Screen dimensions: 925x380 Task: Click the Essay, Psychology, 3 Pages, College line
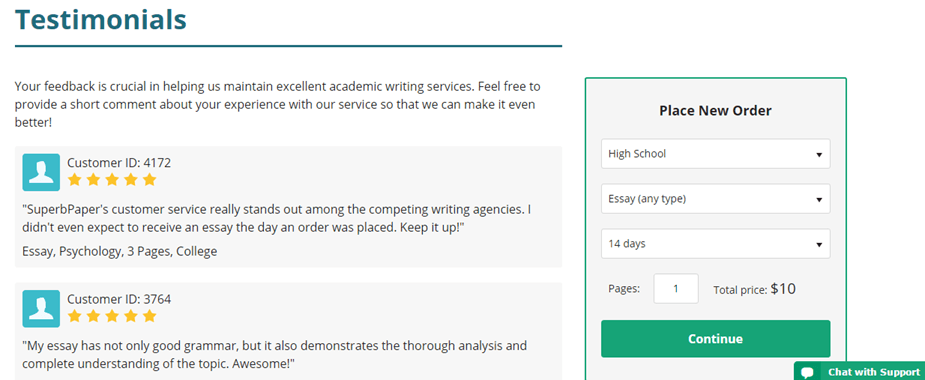[120, 251]
